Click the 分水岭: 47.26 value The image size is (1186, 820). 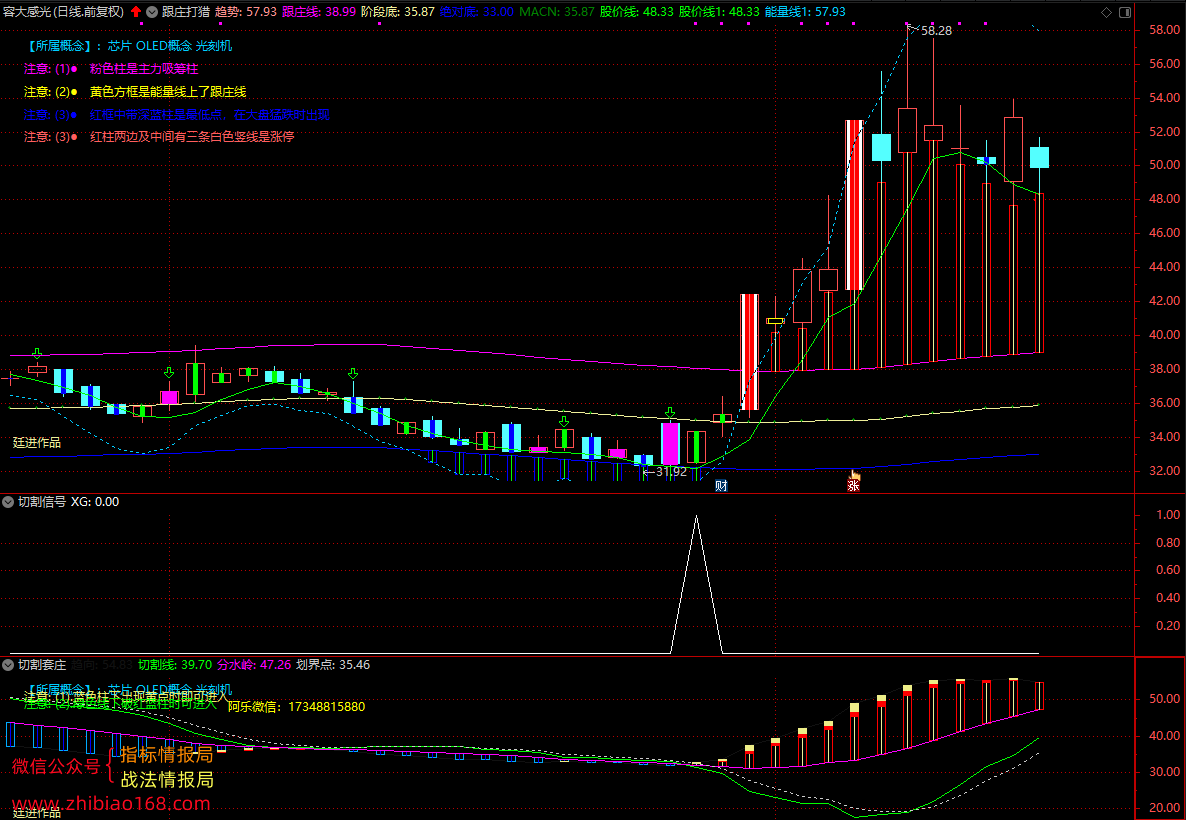(254, 665)
